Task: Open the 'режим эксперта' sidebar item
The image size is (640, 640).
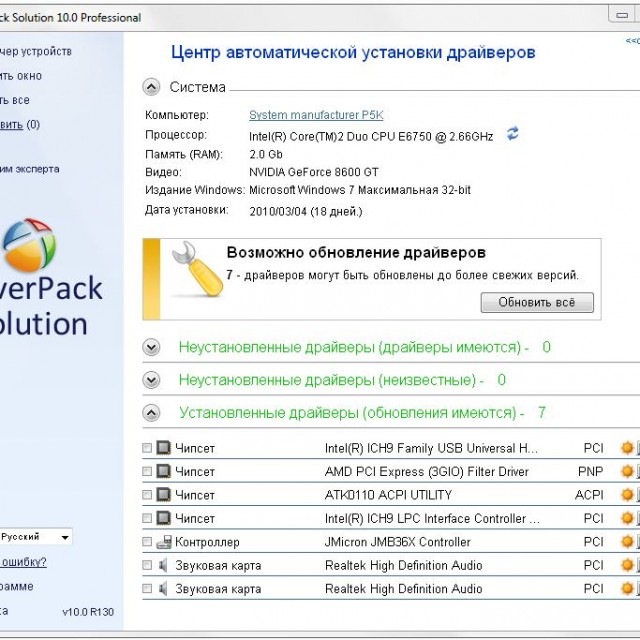Action: (x=30, y=169)
